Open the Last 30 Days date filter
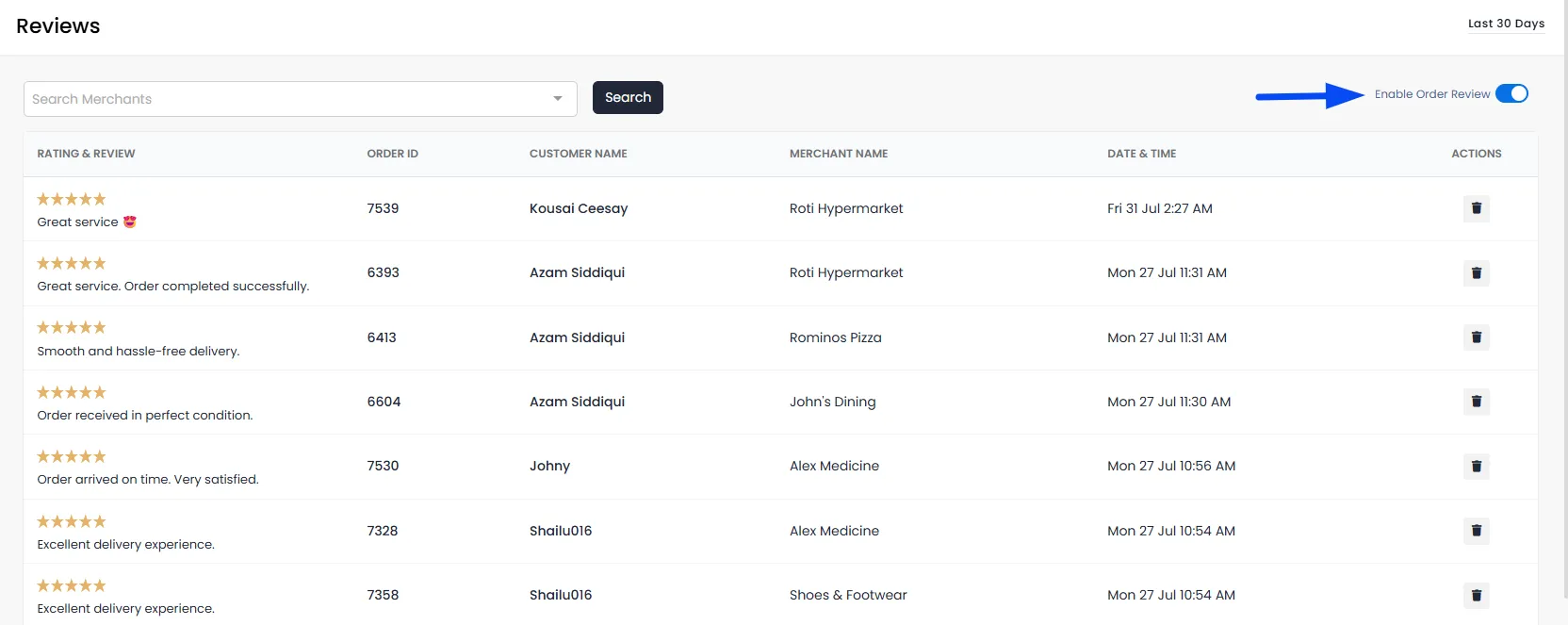Image resolution: width=1568 pixels, height=625 pixels. 1506,24
